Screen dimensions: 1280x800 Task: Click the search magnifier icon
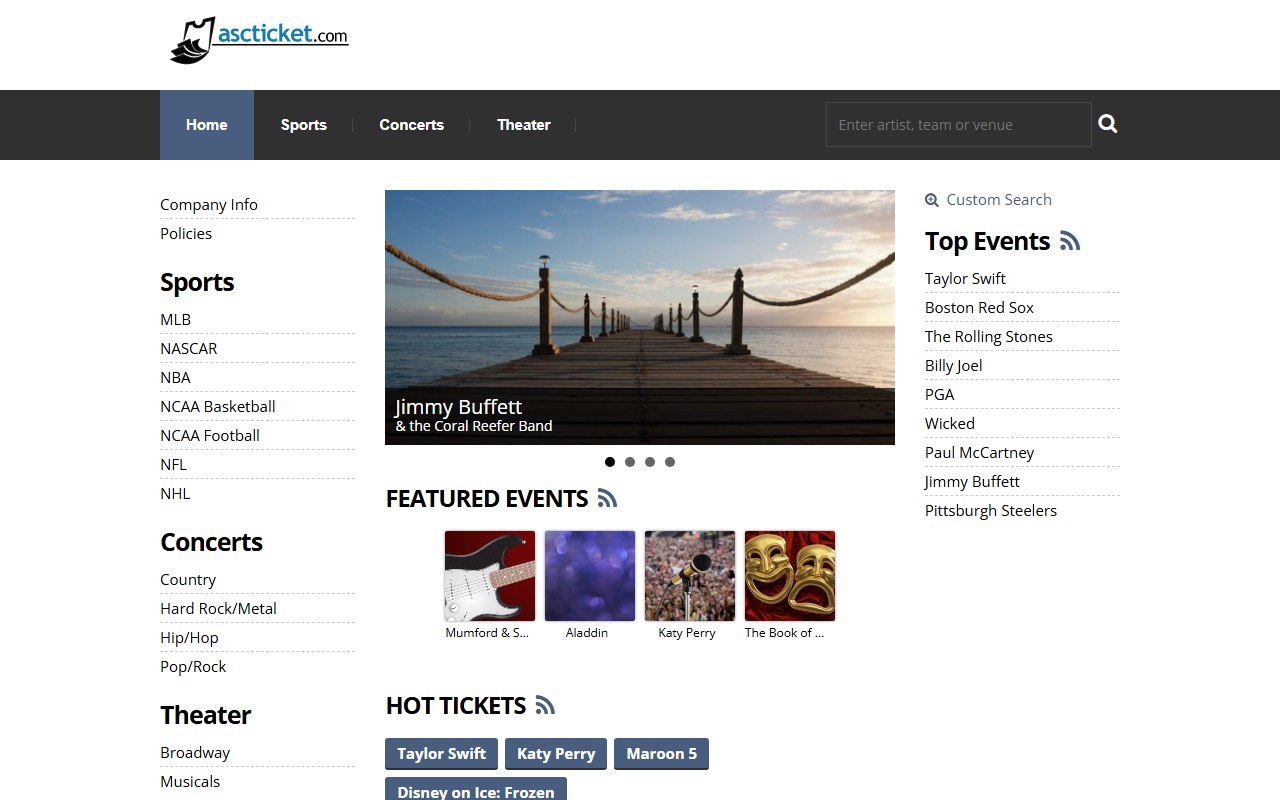click(1108, 124)
